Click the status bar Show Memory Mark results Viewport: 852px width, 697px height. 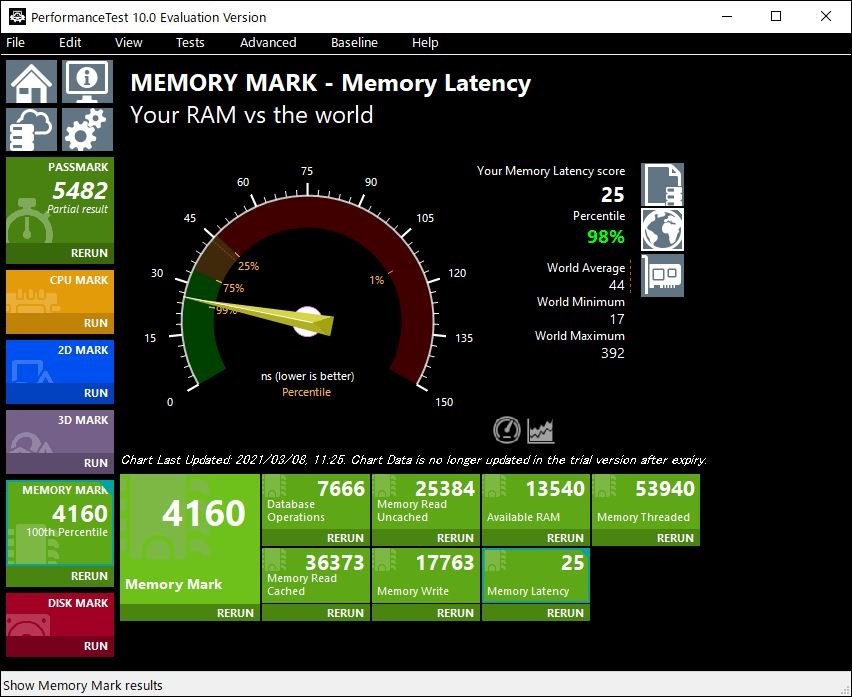(x=83, y=686)
